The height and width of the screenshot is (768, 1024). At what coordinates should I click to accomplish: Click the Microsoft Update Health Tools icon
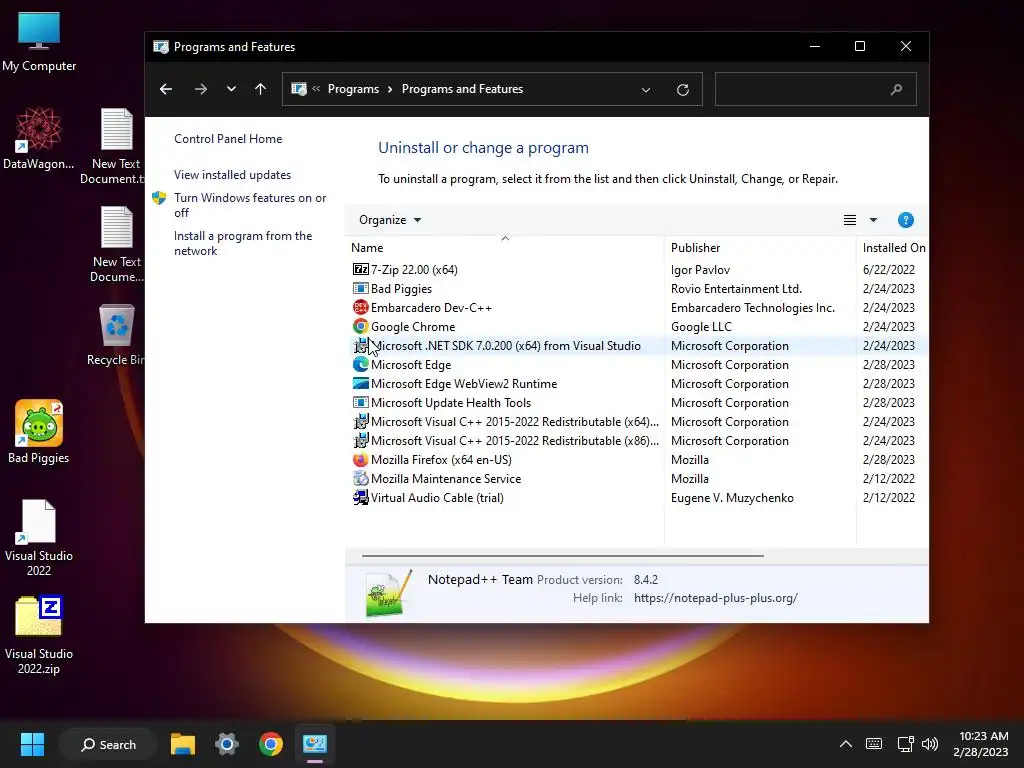point(360,402)
